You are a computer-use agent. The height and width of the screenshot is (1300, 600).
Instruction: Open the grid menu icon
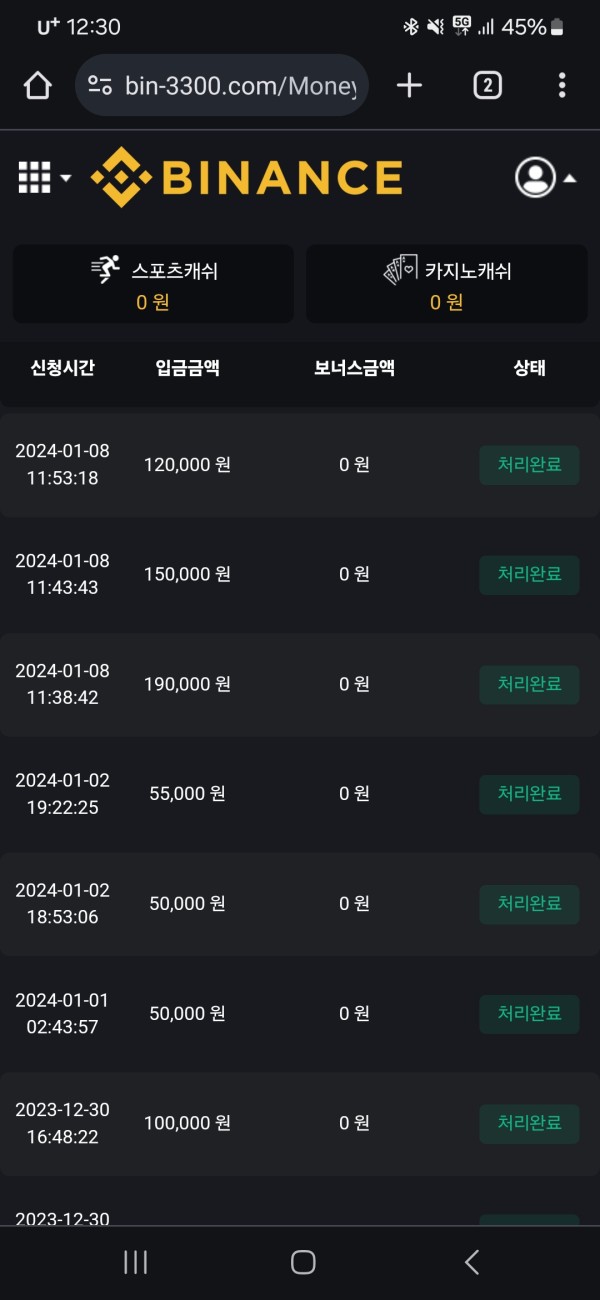pos(34,178)
